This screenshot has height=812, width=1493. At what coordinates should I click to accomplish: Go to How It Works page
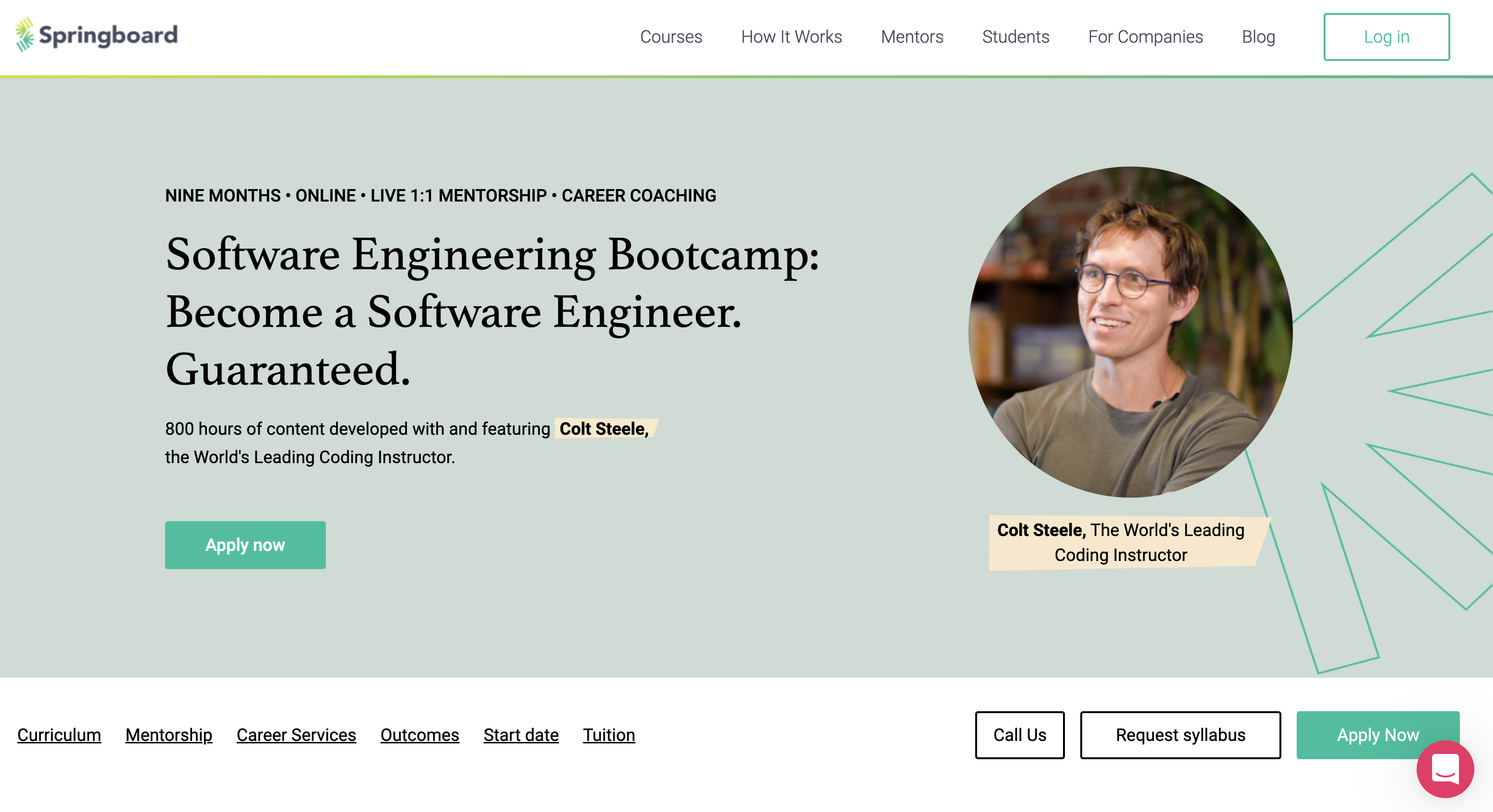click(x=791, y=37)
